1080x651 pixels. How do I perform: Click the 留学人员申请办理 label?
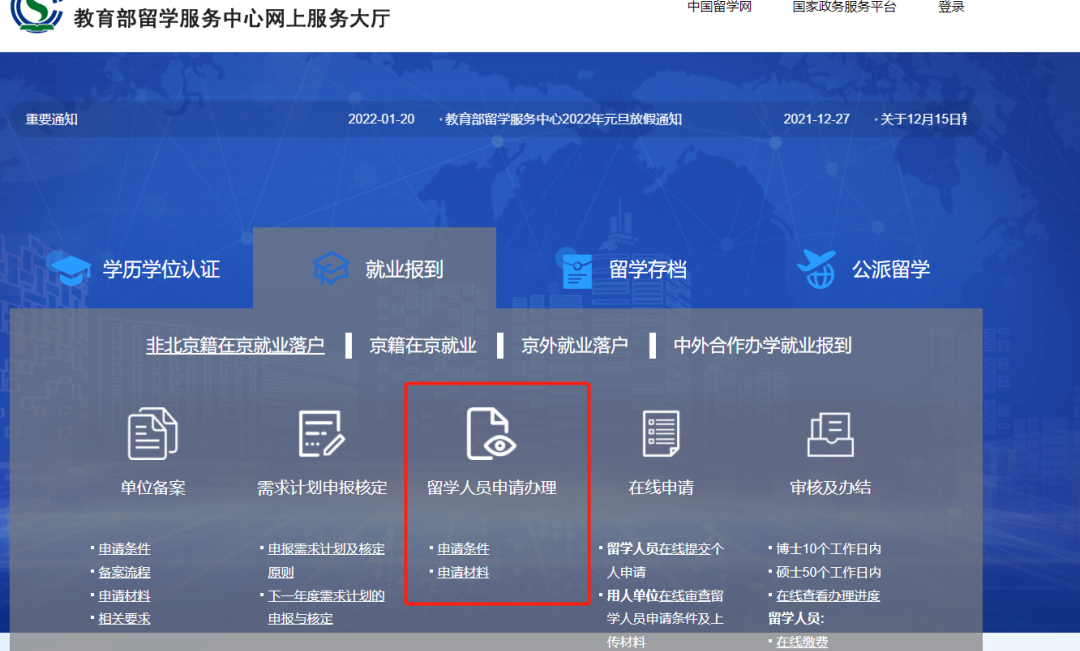pyautogui.click(x=492, y=488)
